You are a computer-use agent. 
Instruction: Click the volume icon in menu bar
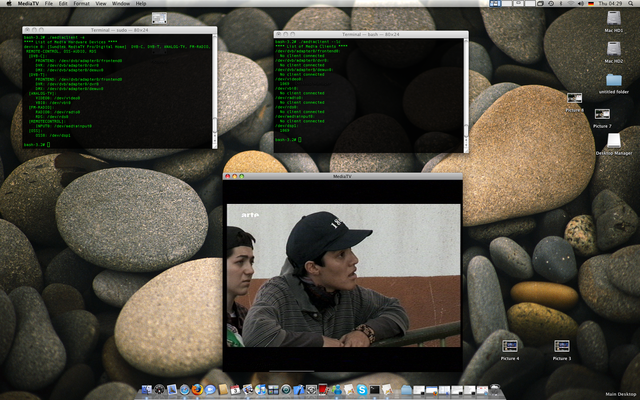(x=581, y=3)
